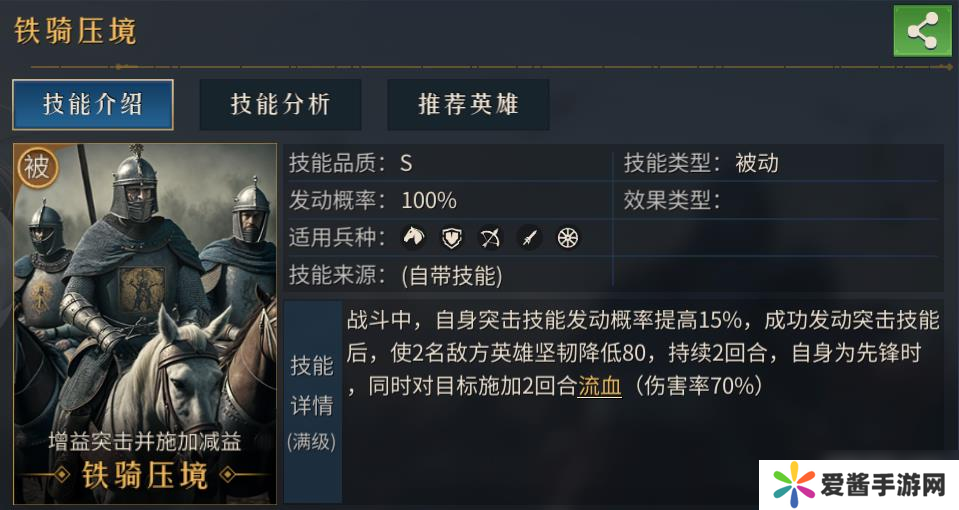
Task: Click the 技能详情 (满级) side label
Action: pyautogui.click(x=312, y=402)
